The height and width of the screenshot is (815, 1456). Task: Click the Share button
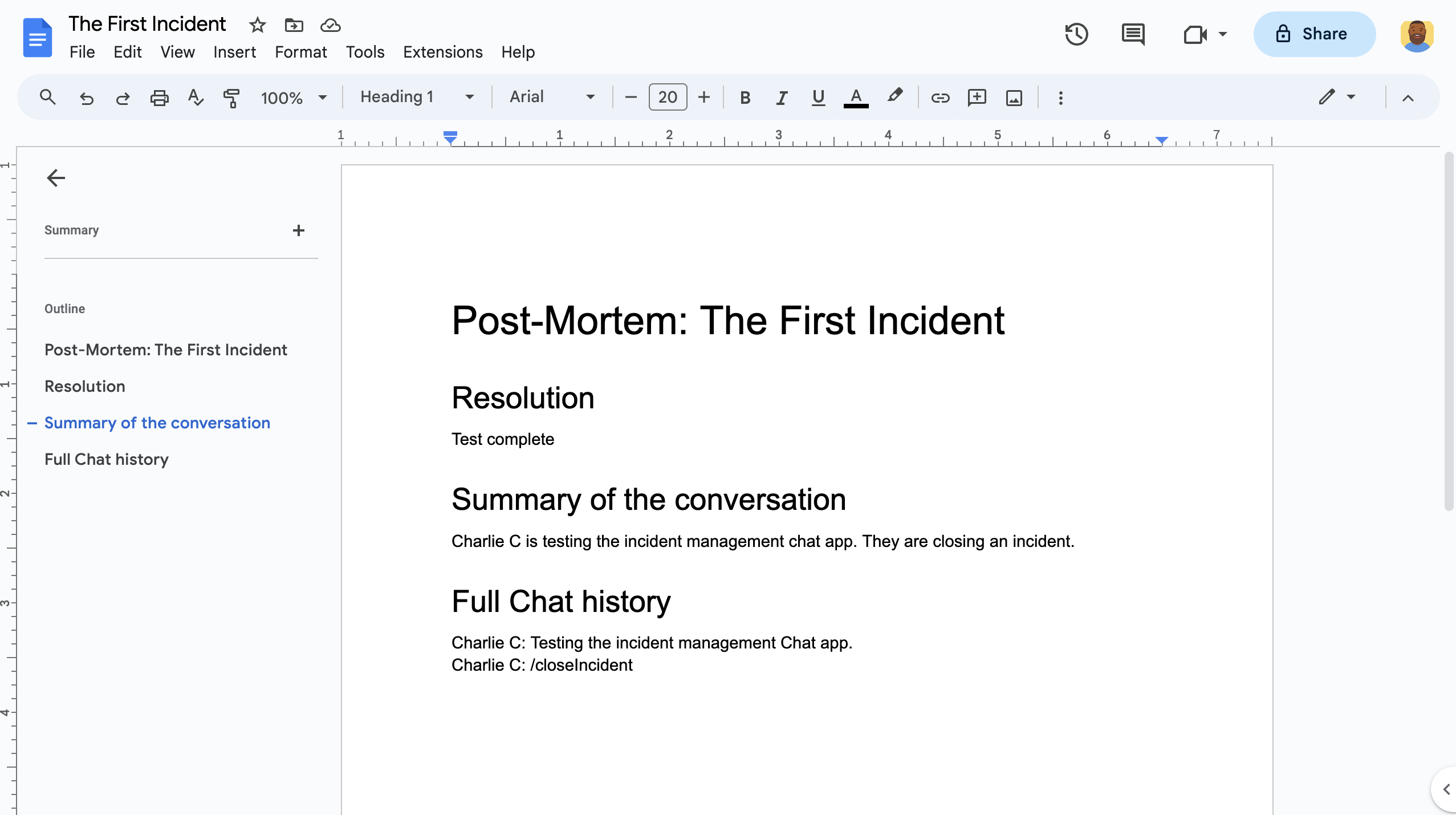(1312, 34)
